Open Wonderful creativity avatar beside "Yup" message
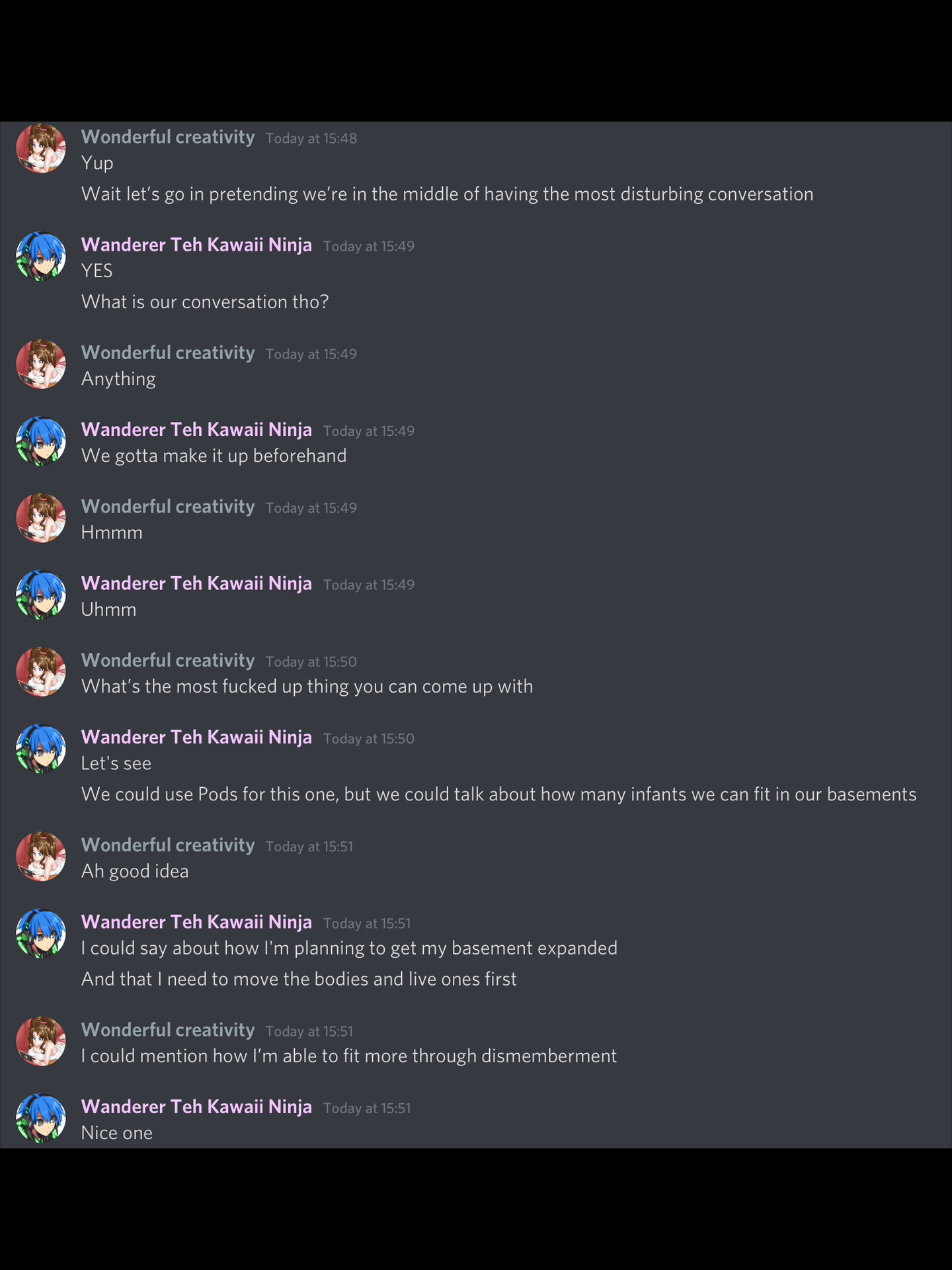 pyautogui.click(x=41, y=148)
